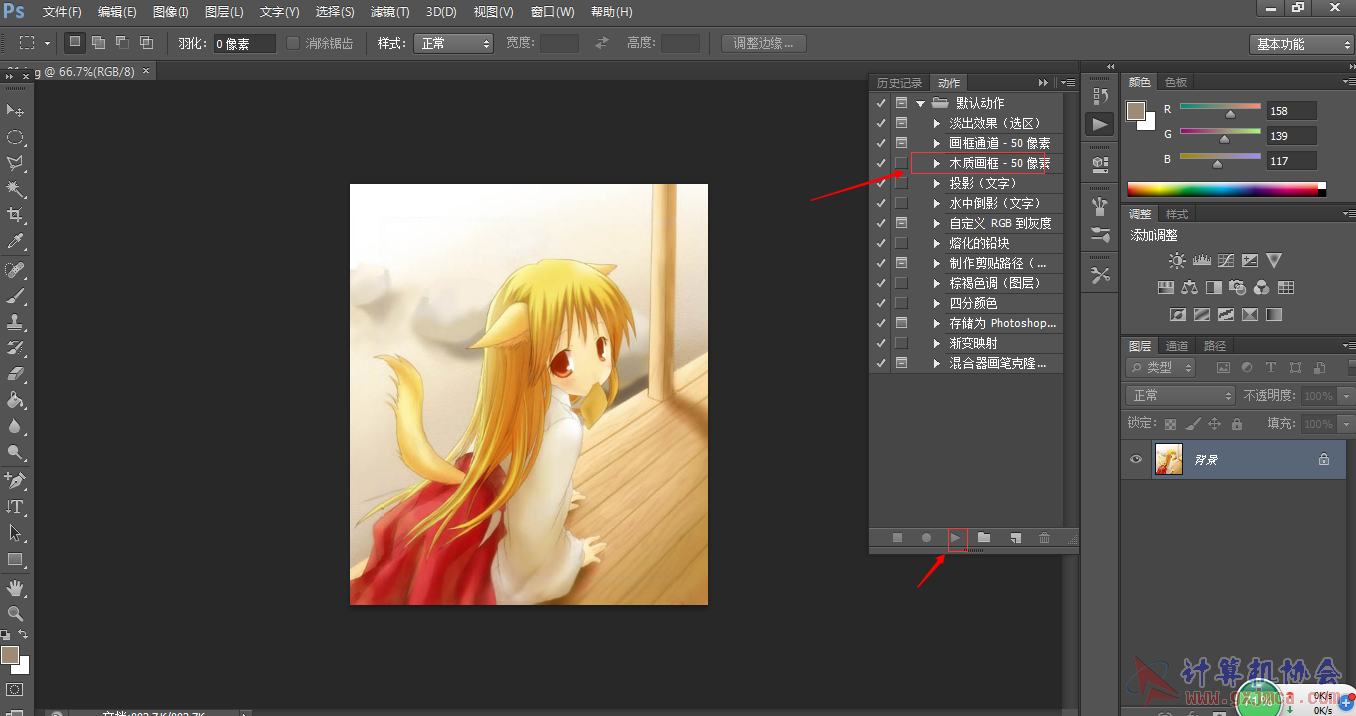Add a Levels adjustment
This screenshot has width=1356, height=716.
click(x=1202, y=261)
